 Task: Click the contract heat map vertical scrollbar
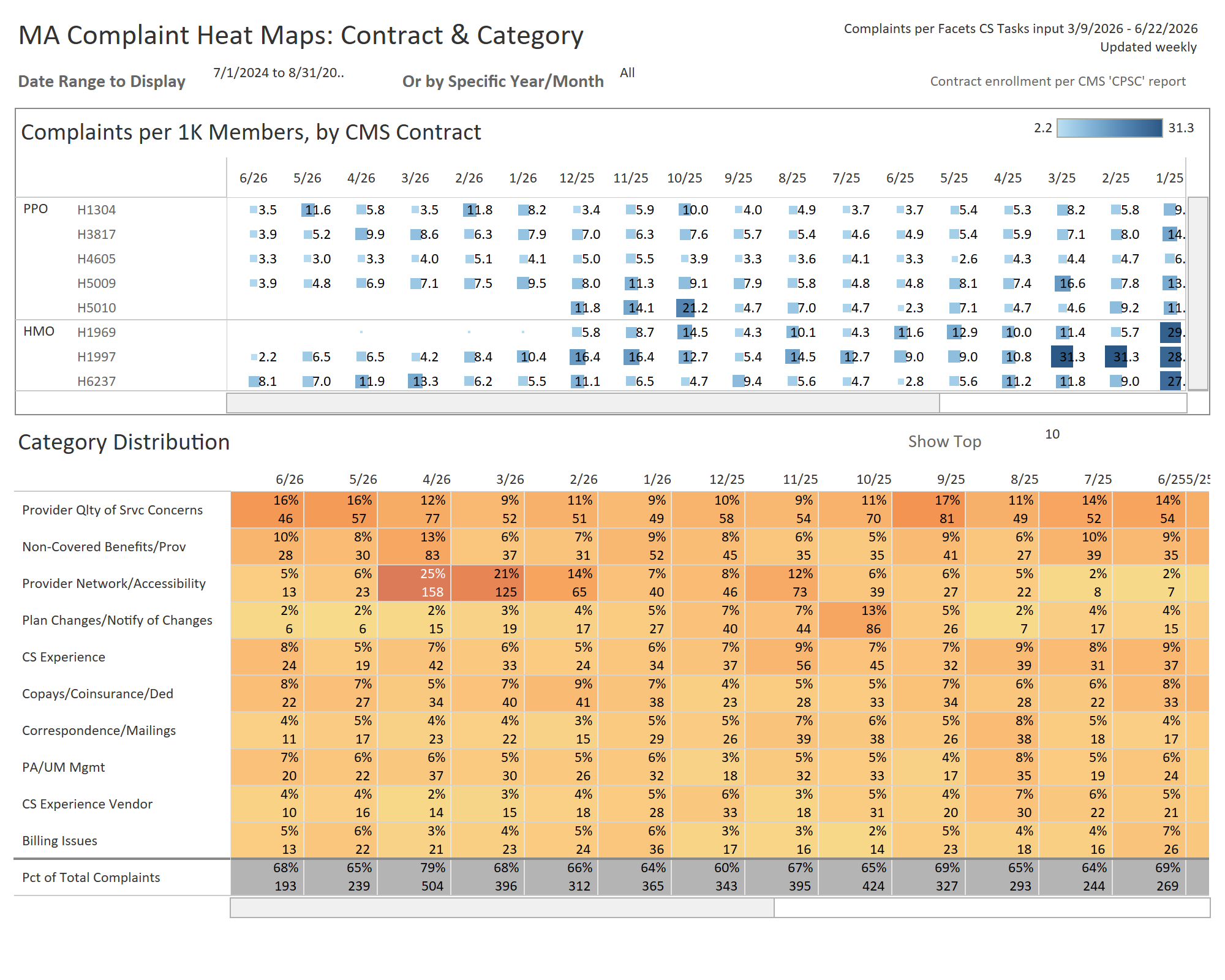coord(1198,293)
